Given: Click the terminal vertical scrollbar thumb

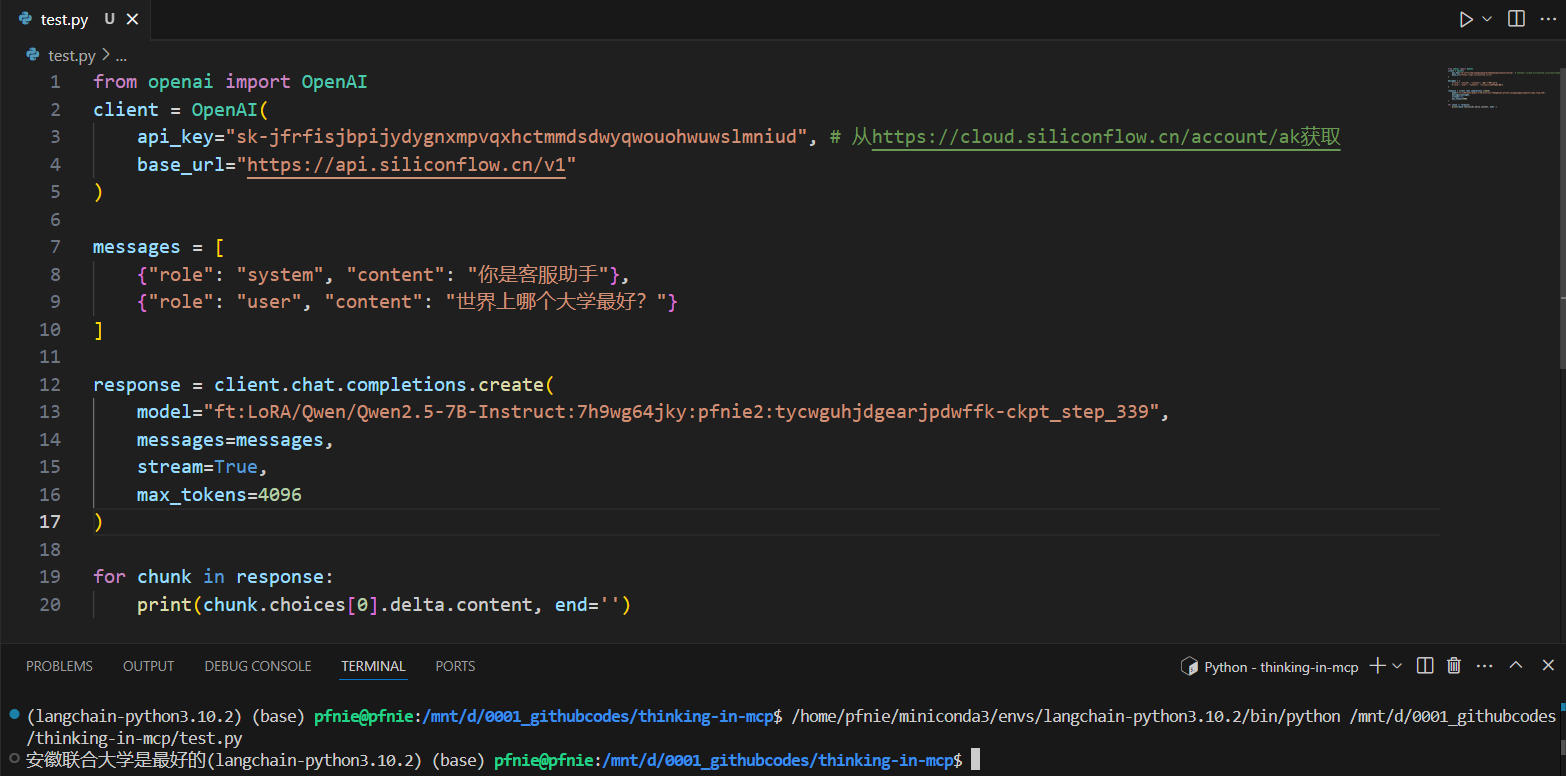Looking at the screenshot, I should 1561,748.
